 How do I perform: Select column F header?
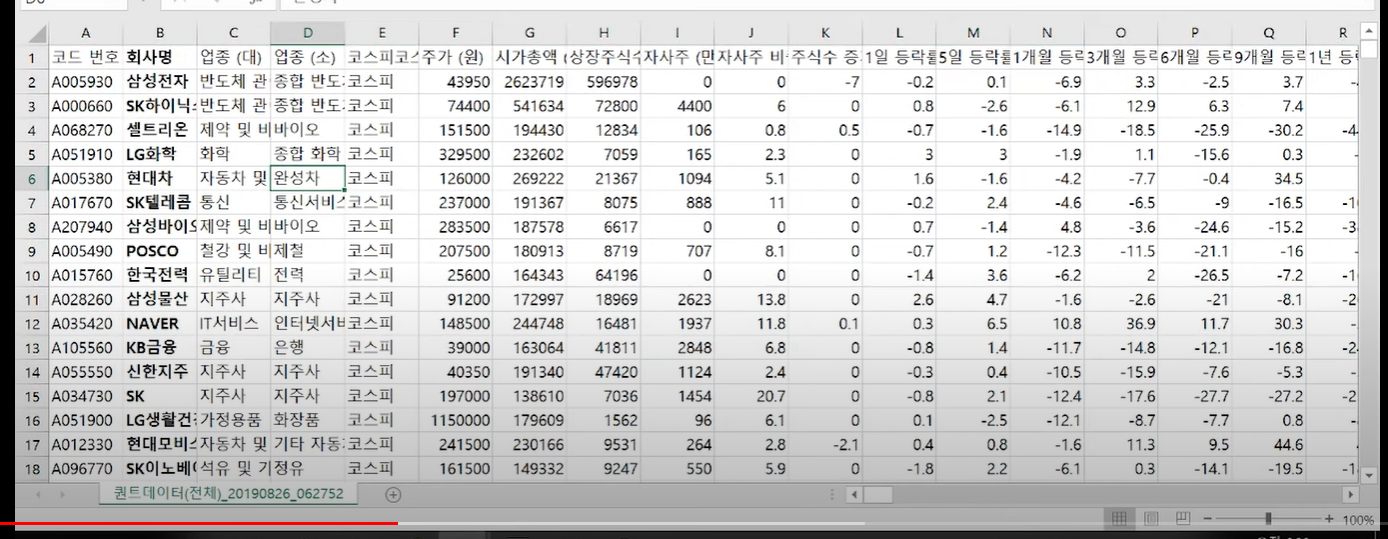[456, 33]
